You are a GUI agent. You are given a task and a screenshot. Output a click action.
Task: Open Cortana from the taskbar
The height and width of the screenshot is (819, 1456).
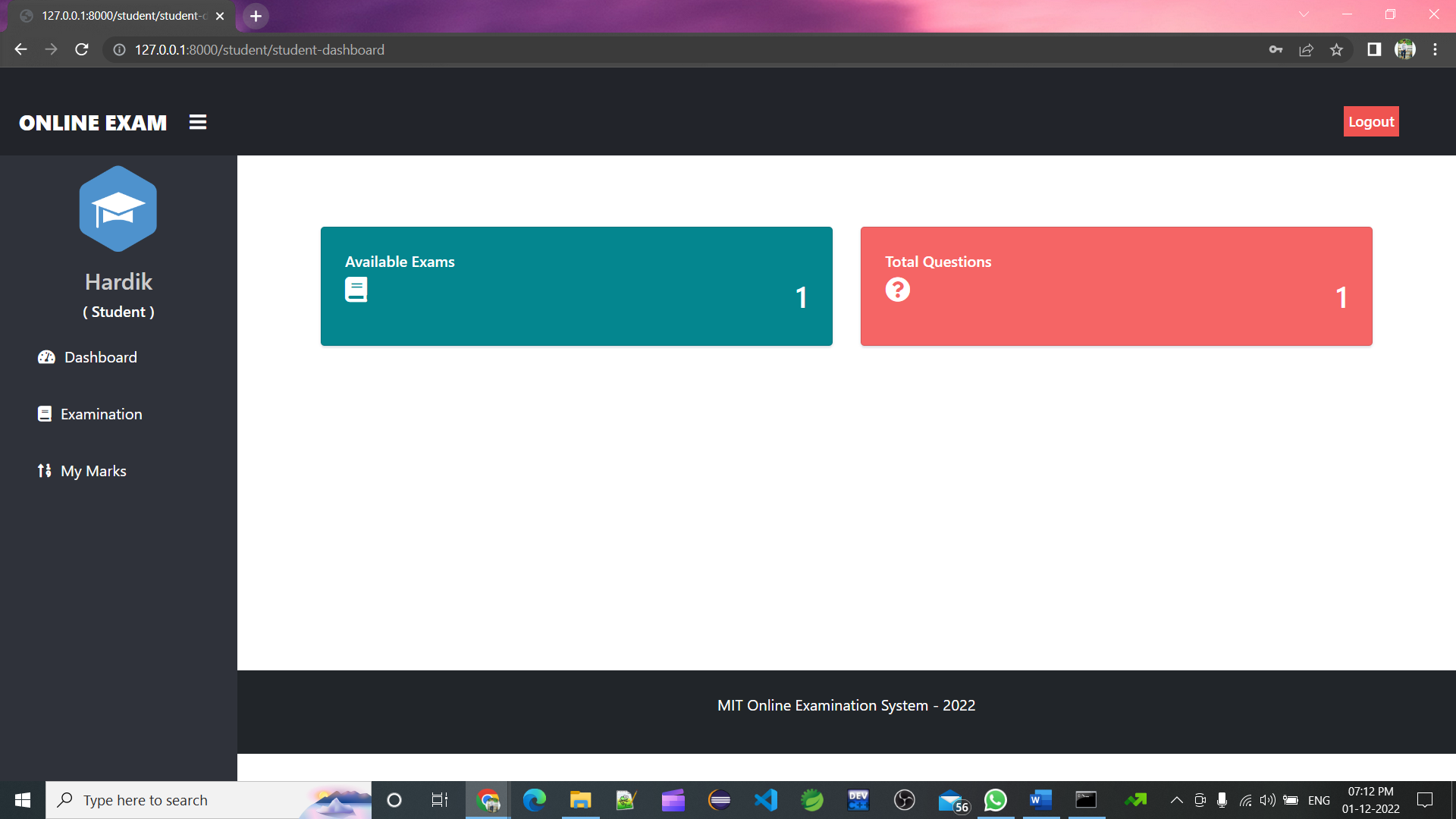tap(394, 800)
